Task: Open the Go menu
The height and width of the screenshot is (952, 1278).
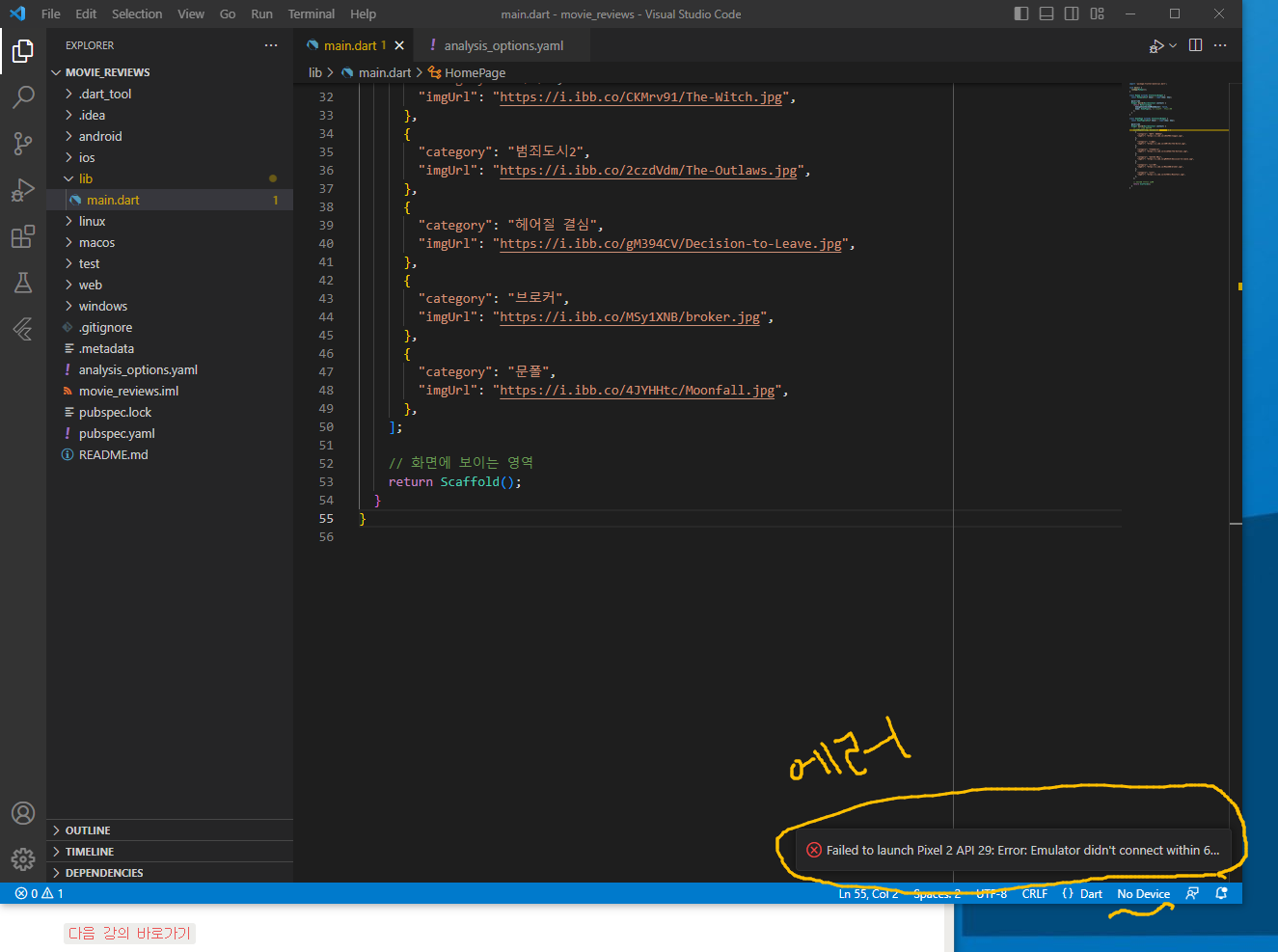Action: coord(228,14)
